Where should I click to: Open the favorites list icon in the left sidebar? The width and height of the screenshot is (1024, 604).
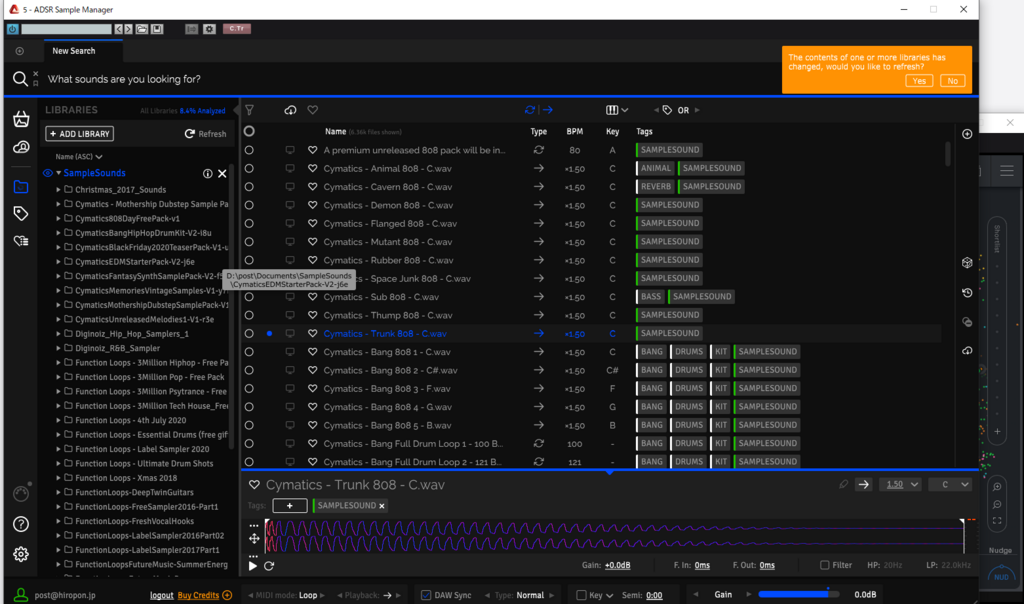click(x=21, y=241)
